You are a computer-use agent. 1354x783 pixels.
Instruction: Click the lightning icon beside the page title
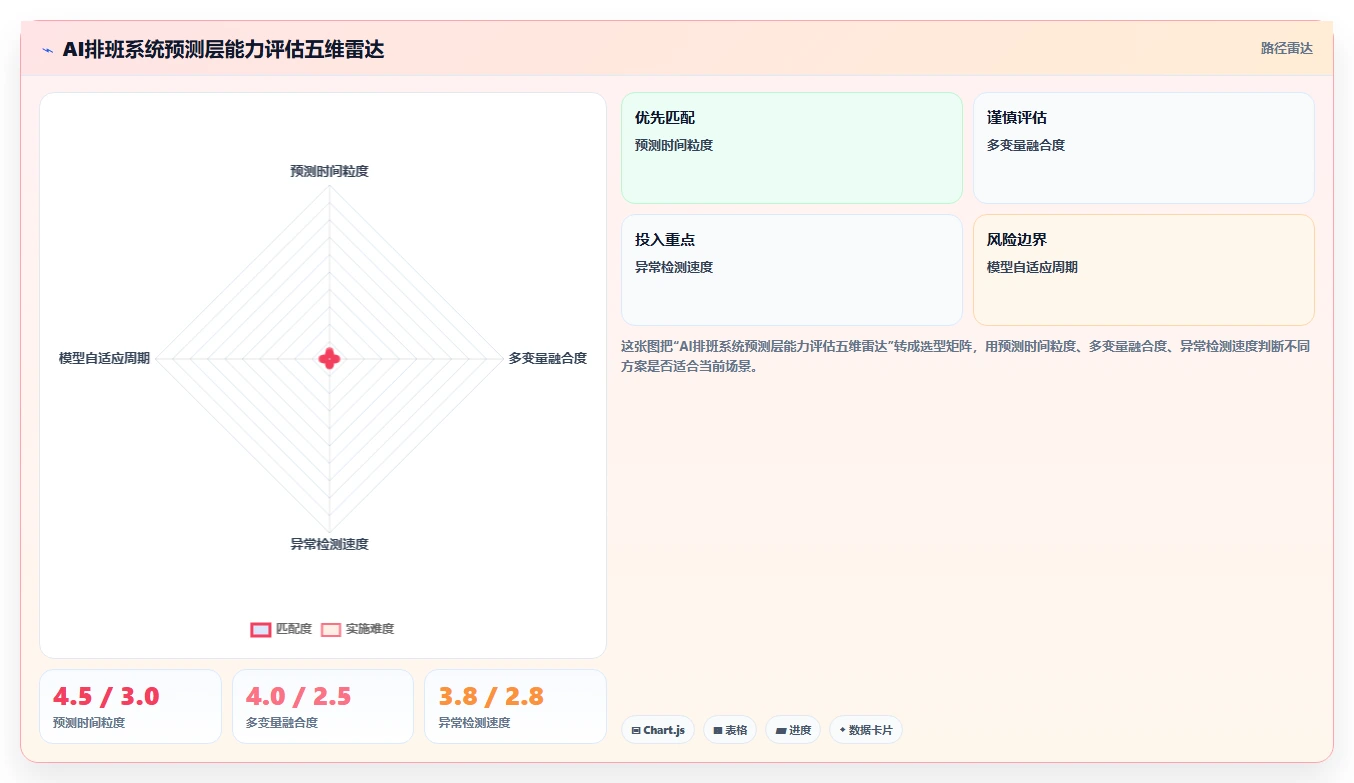click(47, 50)
